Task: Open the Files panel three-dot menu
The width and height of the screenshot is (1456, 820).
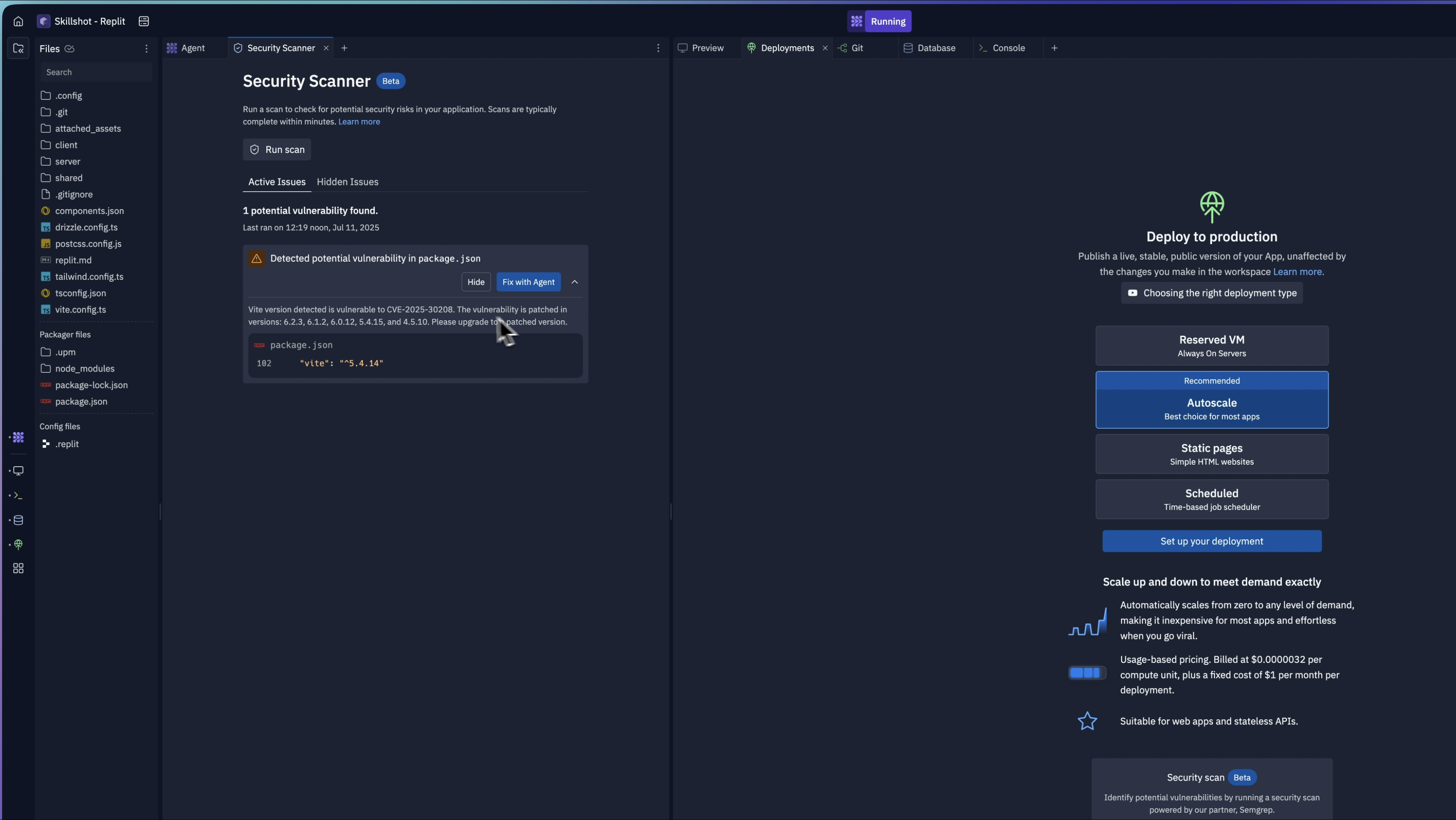Action: click(147, 49)
